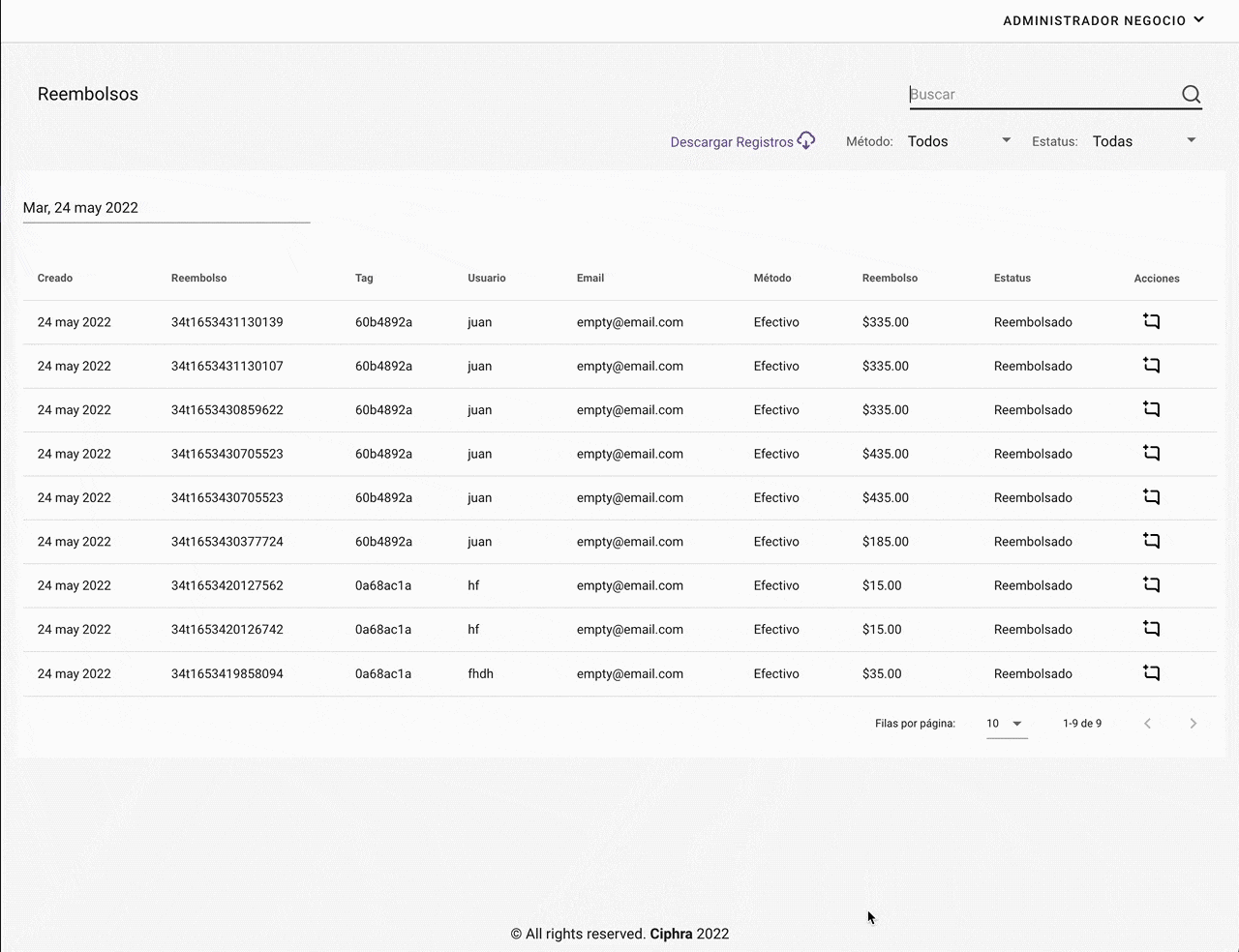Click action icon for refund 34t1653430377724
Screen dimensions: 1239x952
point(1151,541)
